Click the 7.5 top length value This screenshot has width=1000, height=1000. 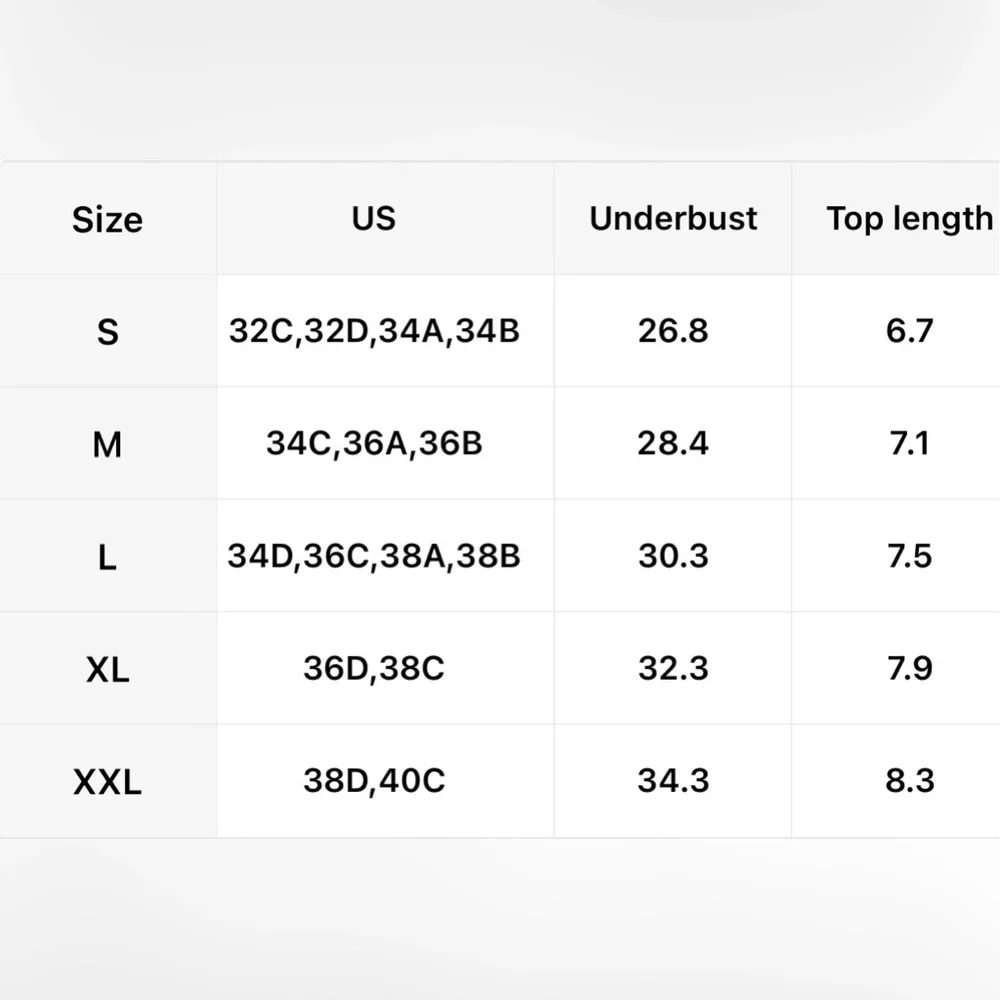909,556
